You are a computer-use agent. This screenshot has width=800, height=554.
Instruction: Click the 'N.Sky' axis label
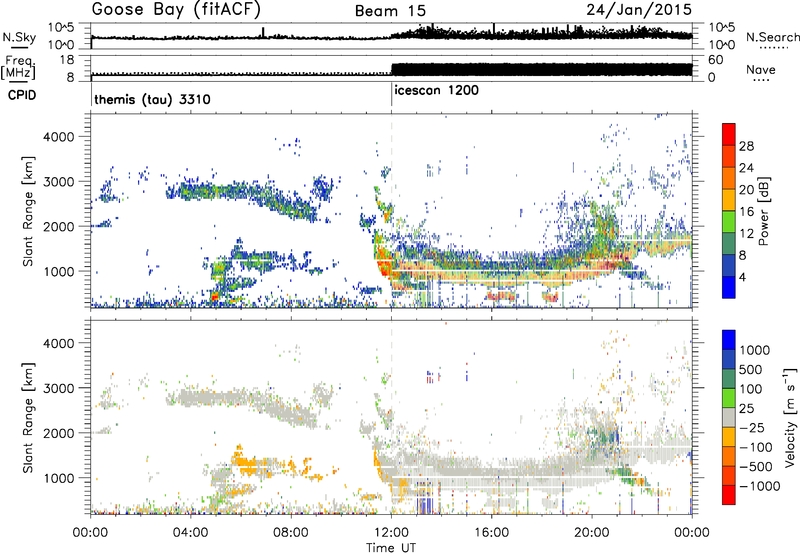pos(19,37)
